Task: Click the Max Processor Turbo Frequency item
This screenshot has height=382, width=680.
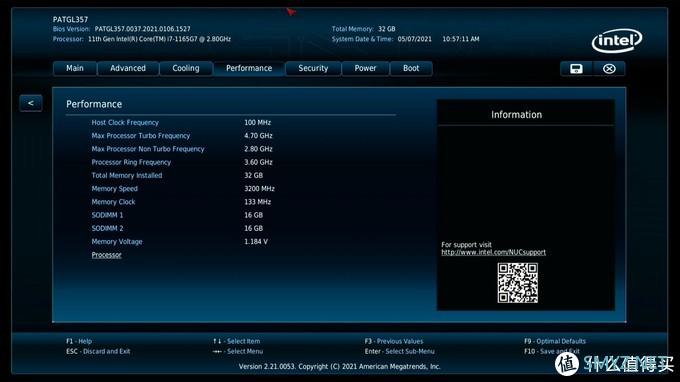Action: tap(141, 136)
